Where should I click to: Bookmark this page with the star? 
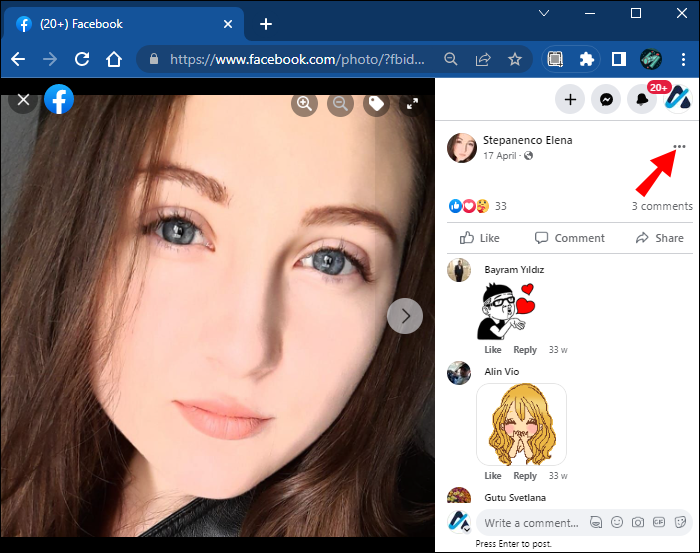(x=515, y=59)
